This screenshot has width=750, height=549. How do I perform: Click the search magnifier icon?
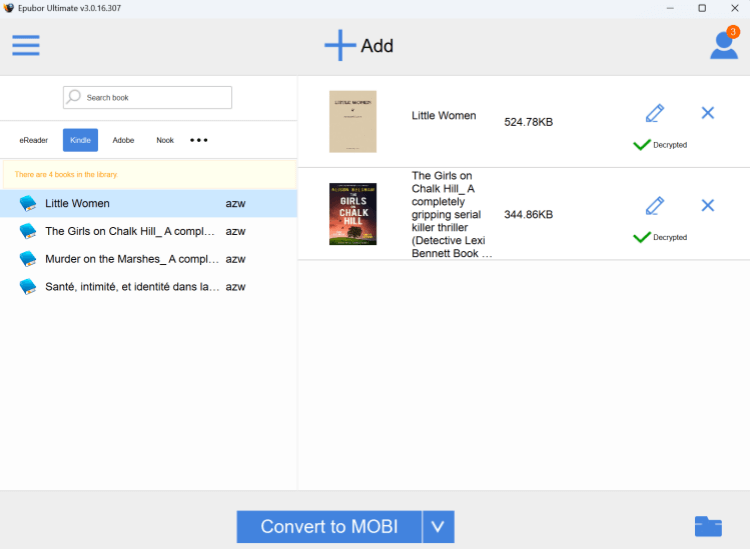click(74, 97)
